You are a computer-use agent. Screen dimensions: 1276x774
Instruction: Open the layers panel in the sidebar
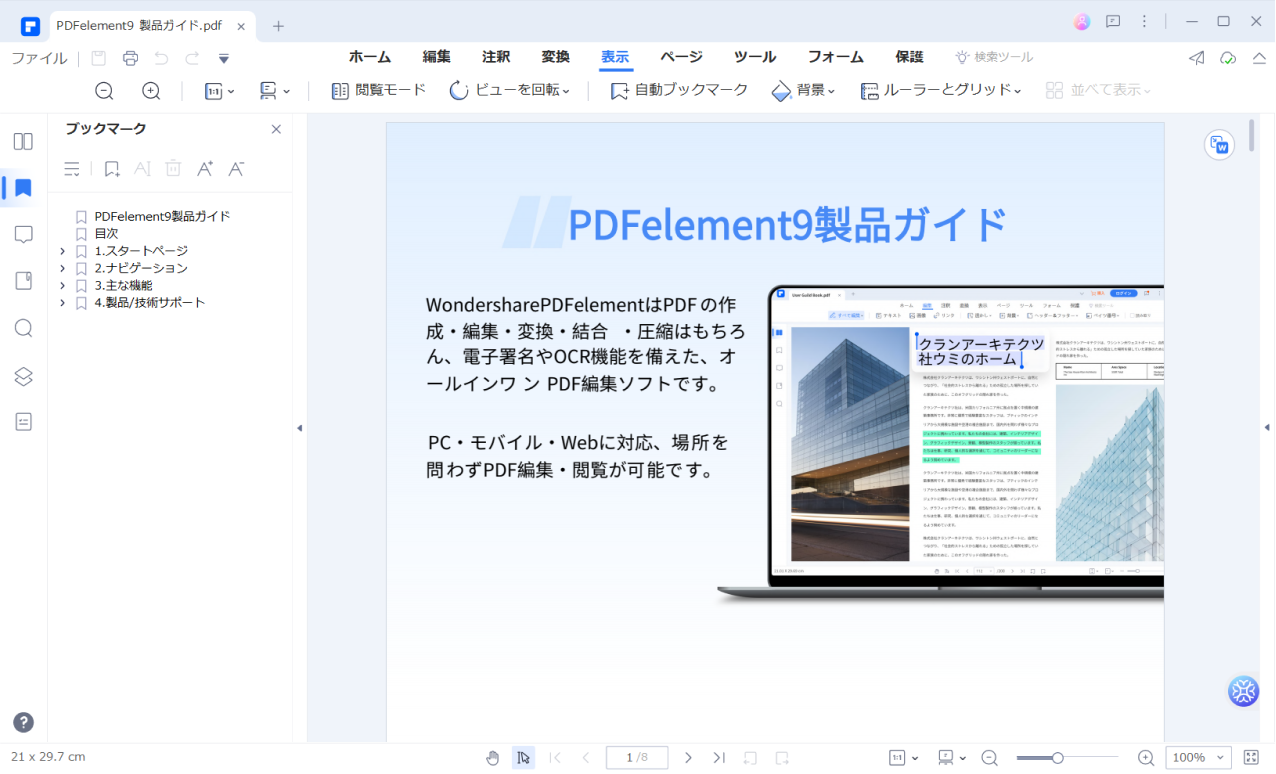point(23,376)
